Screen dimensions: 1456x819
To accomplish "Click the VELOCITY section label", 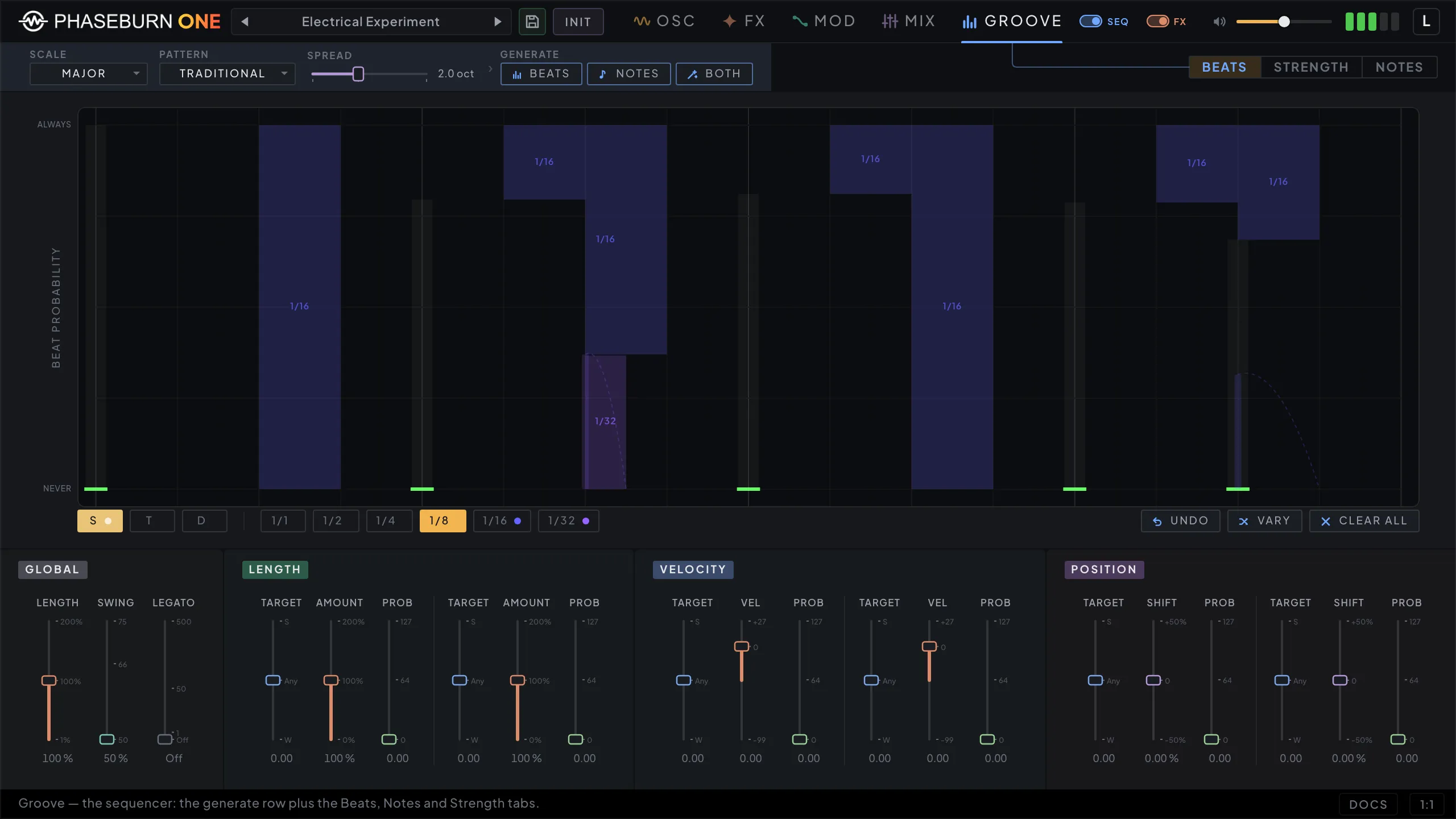I will pos(693,570).
